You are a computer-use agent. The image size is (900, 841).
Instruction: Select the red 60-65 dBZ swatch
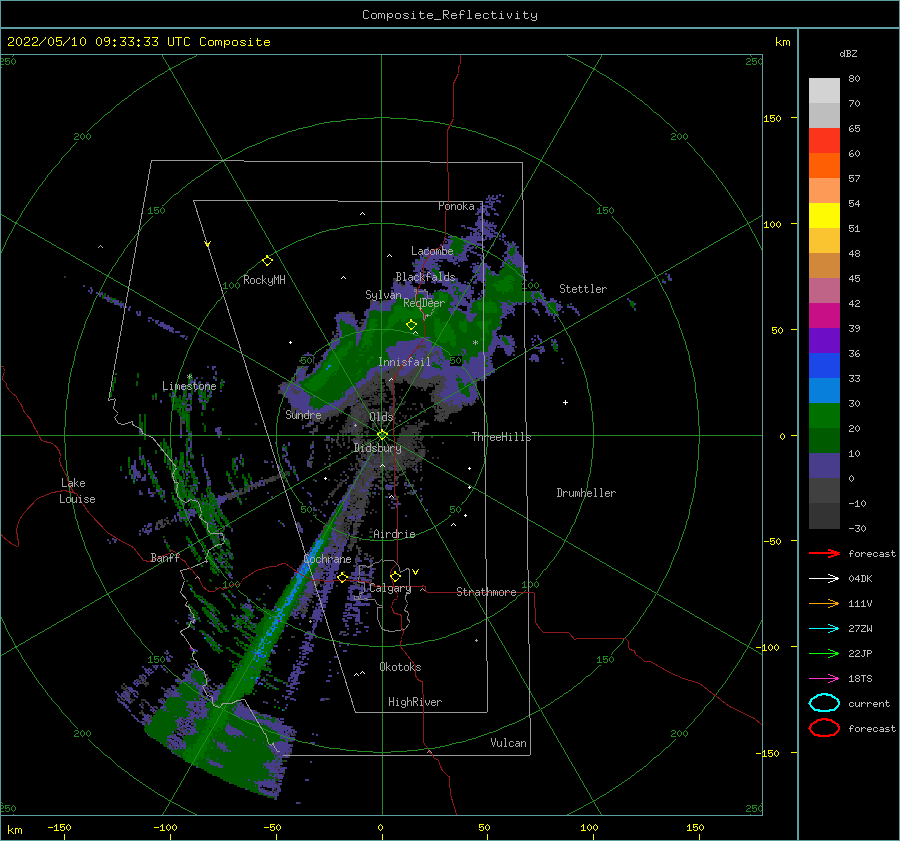[824, 141]
